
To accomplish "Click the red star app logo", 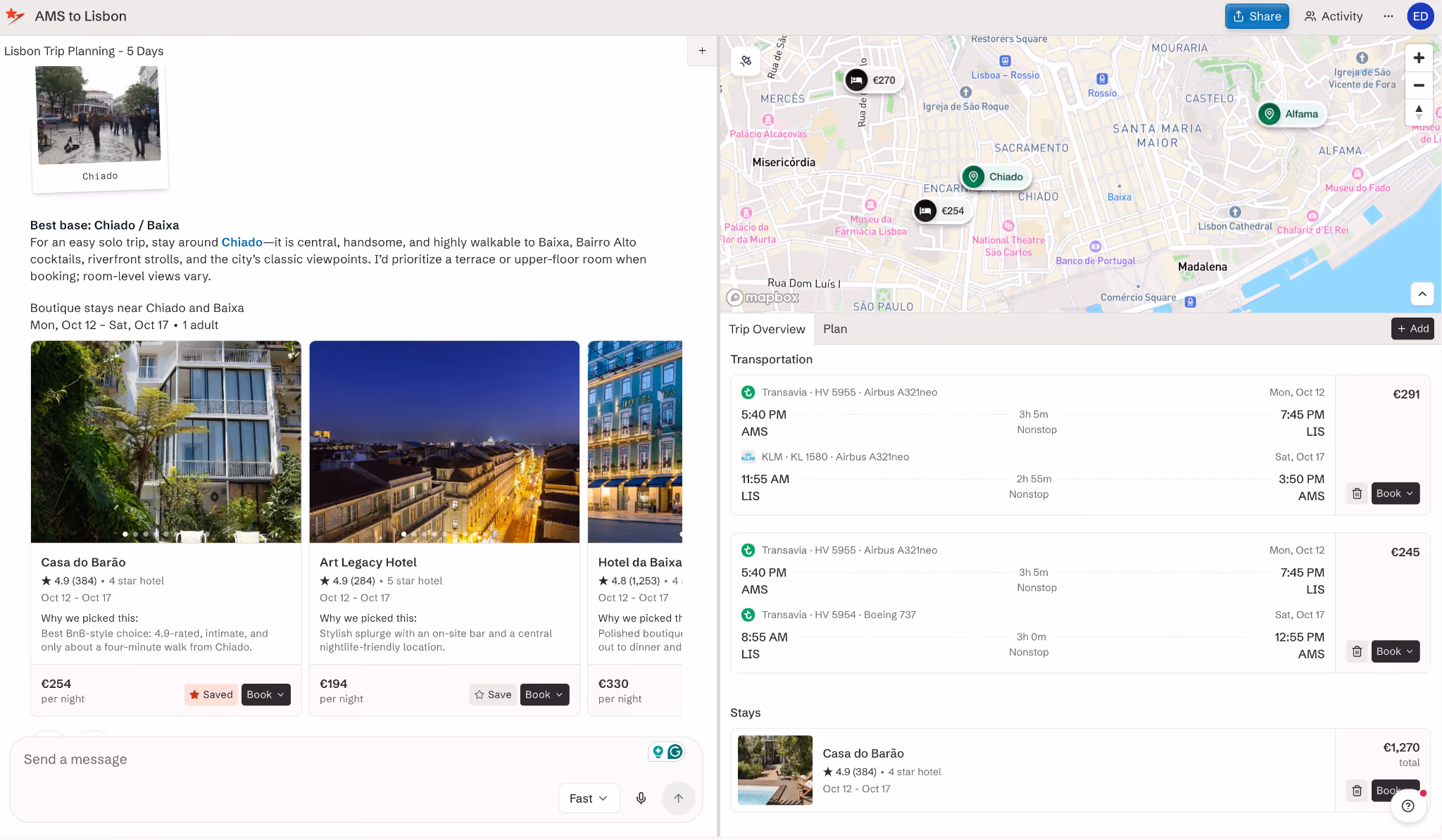I will click(15, 16).
